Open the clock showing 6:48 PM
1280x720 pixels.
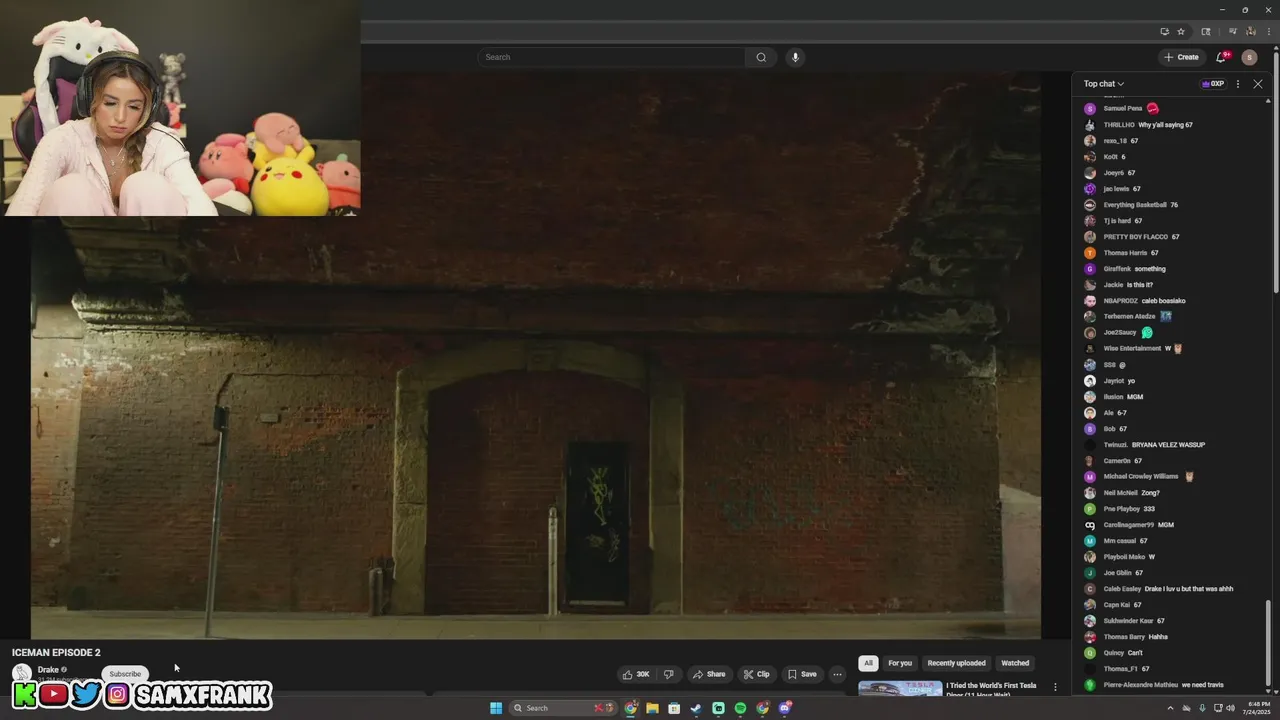(1258, 708)
